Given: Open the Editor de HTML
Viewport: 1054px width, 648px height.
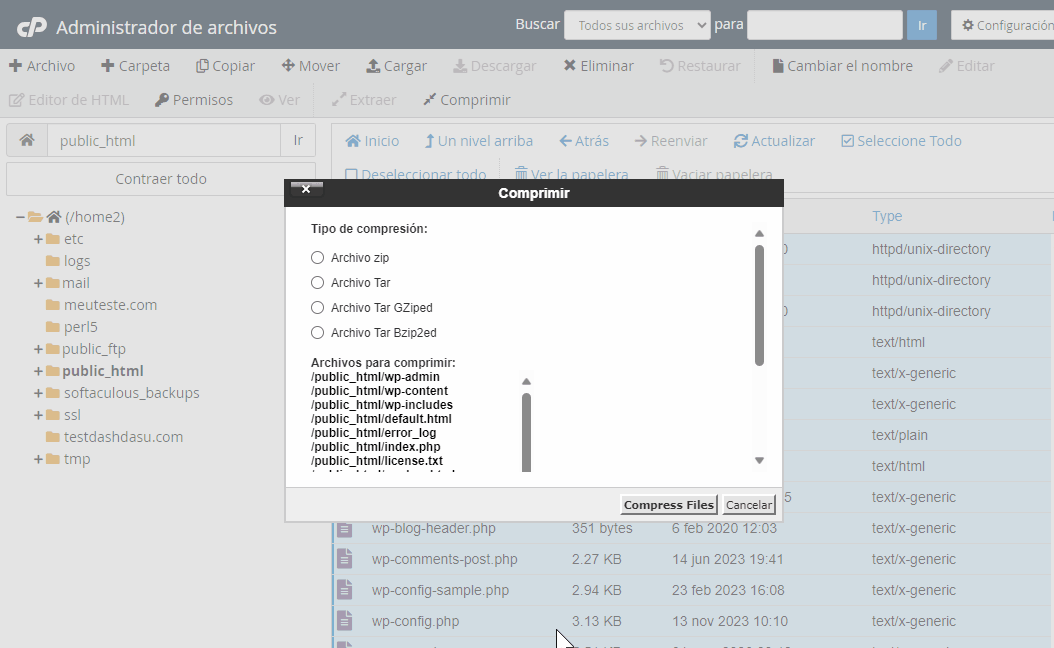Looking at the screenshot, I should 69,99.
